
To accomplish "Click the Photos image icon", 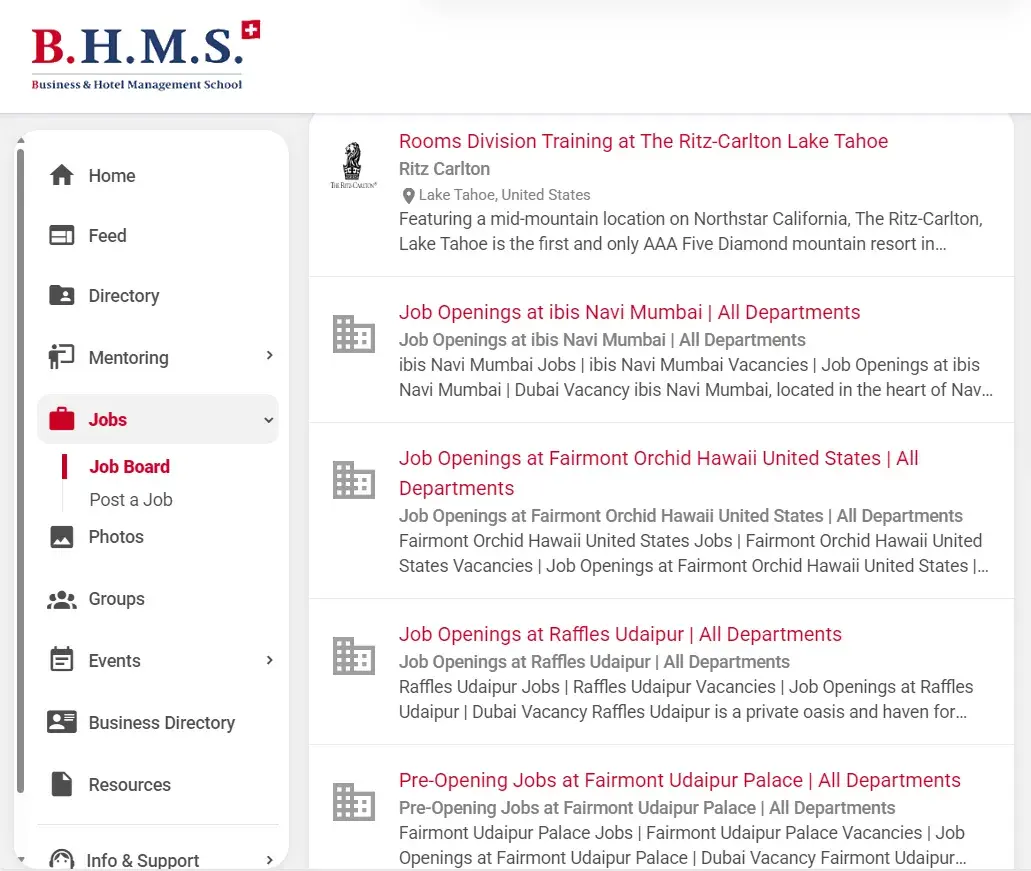I will coord(62,537).
